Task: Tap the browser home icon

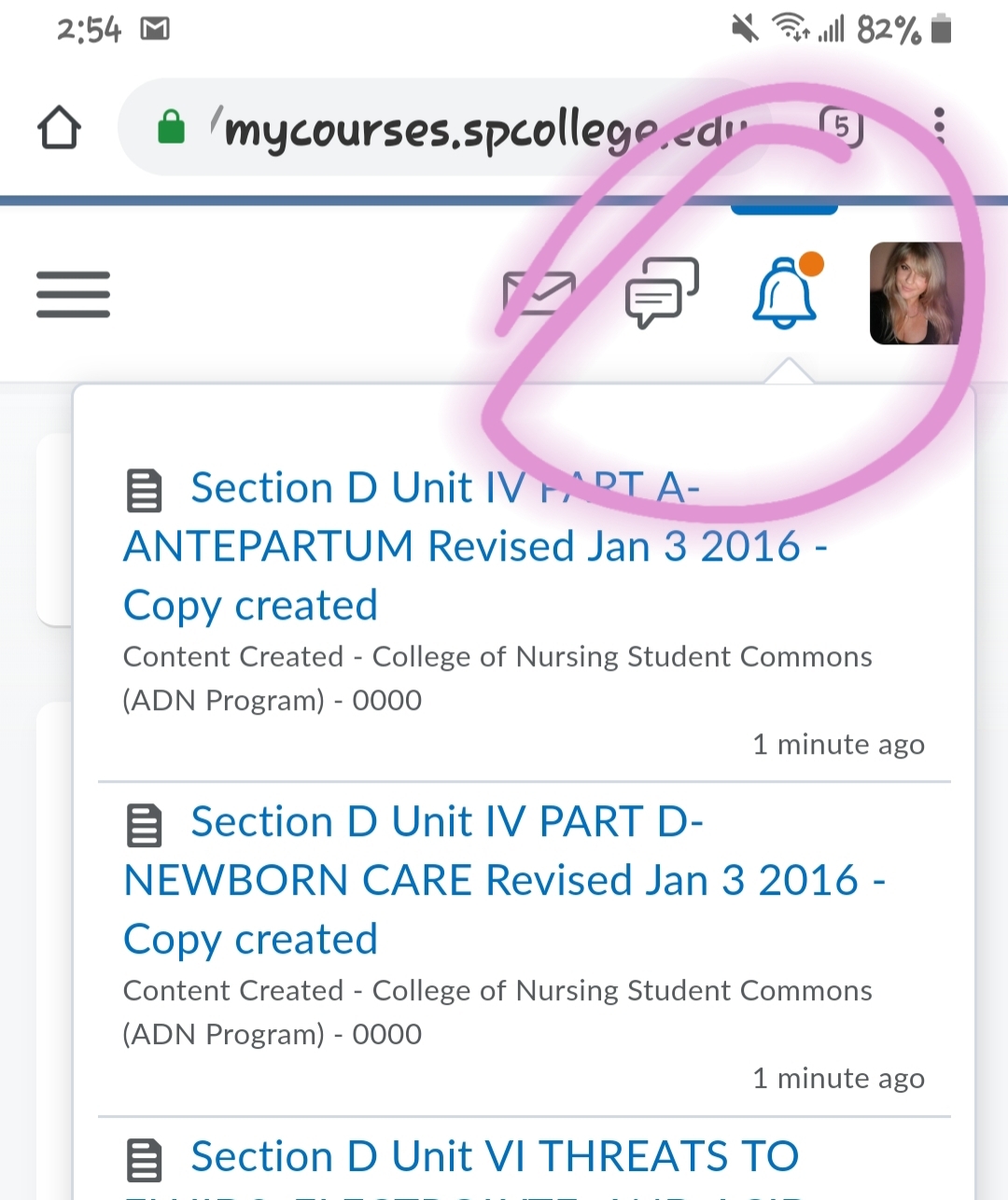Action: coord(59,128)
